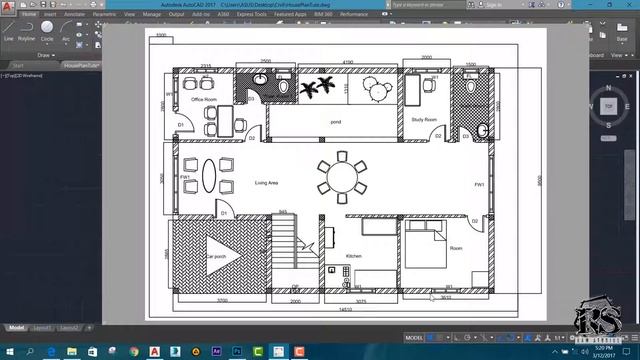The image size is (640, 360).
Task: Open Chrome from the taskbar
Action: point(134,351)
